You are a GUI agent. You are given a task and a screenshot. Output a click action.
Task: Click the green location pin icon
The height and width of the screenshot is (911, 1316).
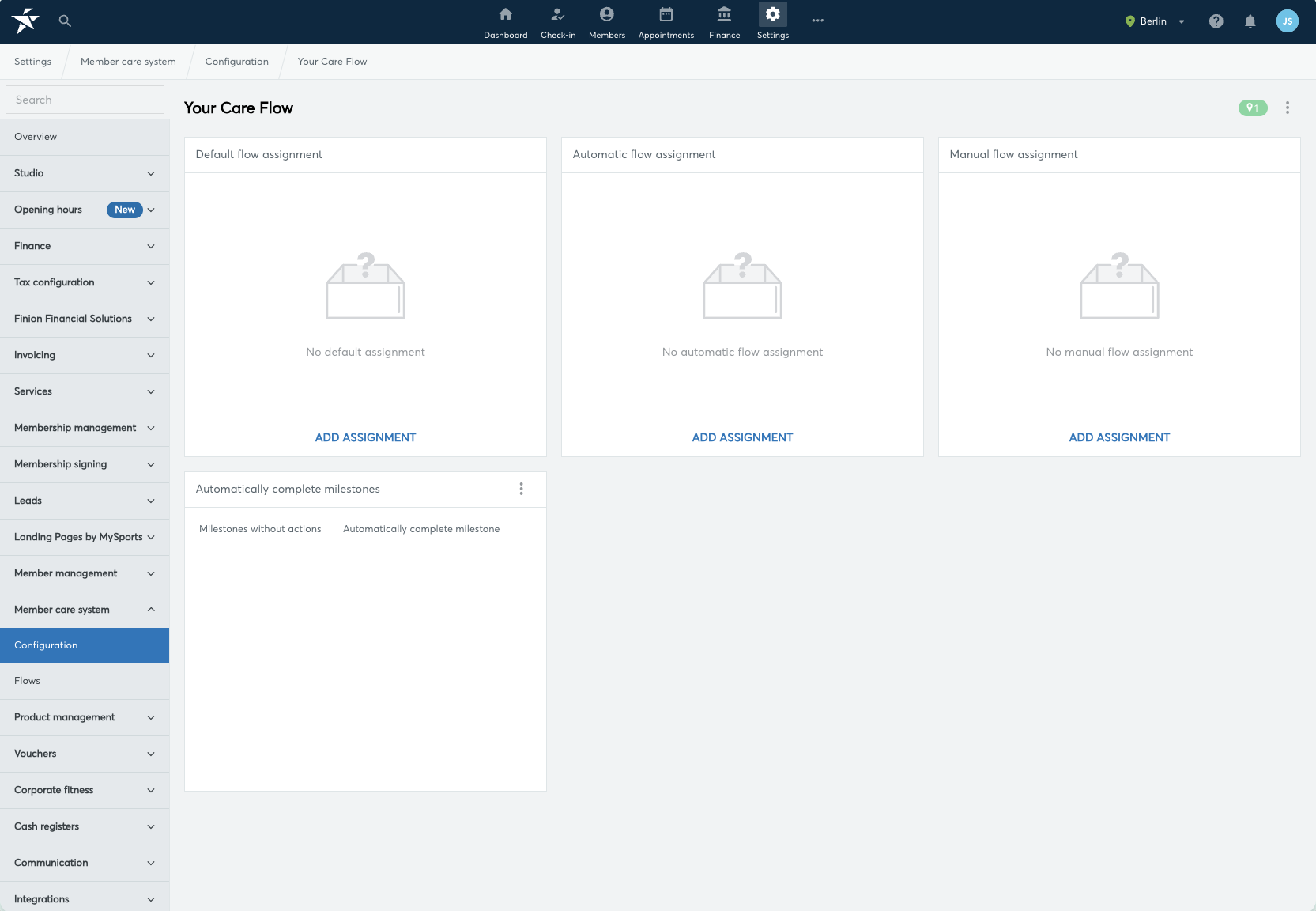click(1130, 21)
